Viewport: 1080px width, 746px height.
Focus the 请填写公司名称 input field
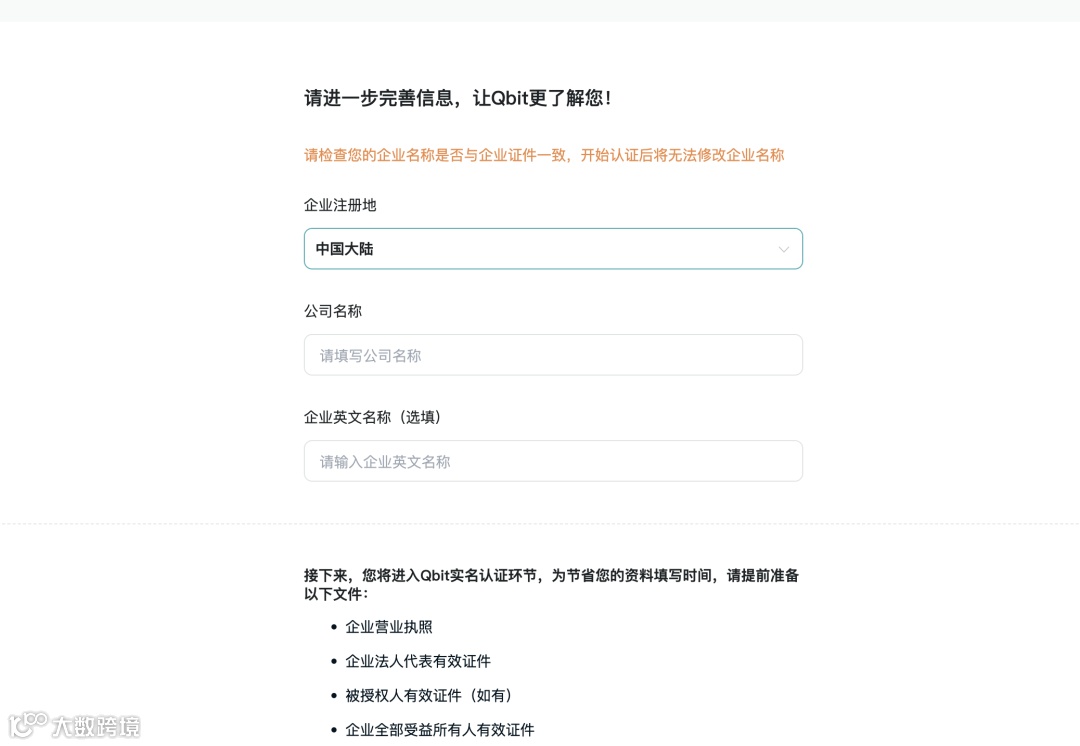pos(552,355)
